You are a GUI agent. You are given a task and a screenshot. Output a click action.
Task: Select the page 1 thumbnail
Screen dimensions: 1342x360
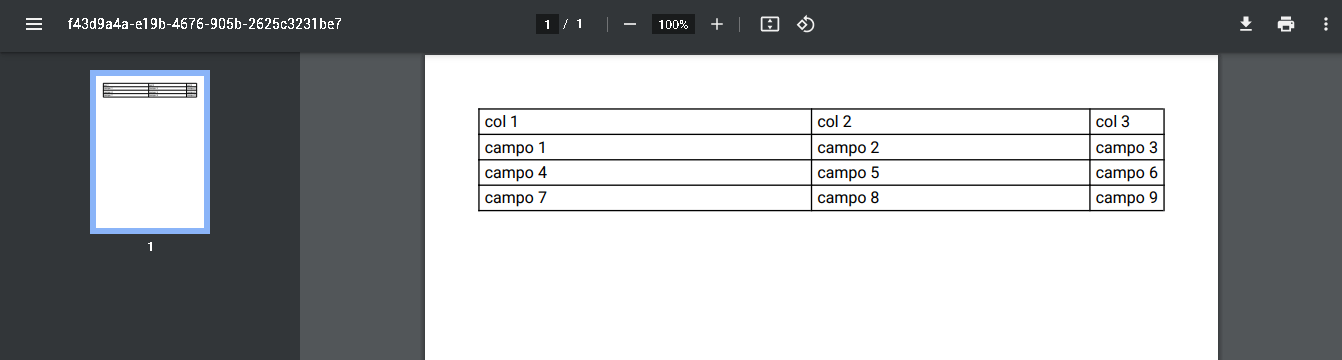coord(150,152)
